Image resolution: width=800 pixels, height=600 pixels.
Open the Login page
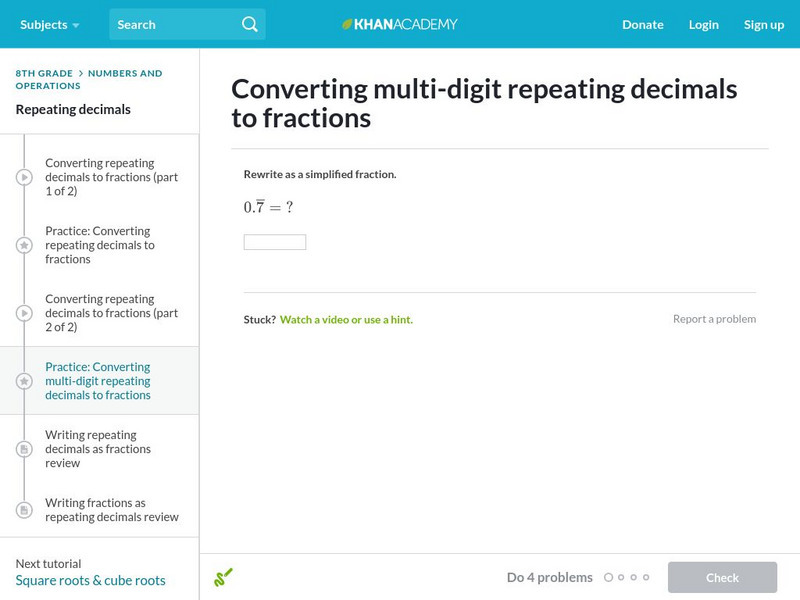tap(704, 24)
